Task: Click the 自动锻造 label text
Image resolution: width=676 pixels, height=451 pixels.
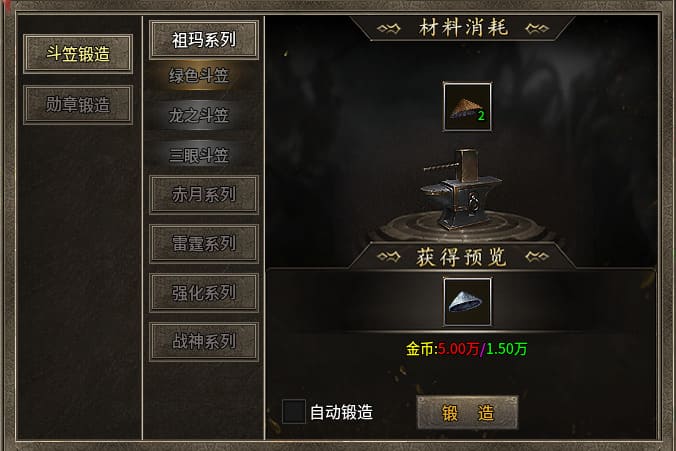Action: 341,412
